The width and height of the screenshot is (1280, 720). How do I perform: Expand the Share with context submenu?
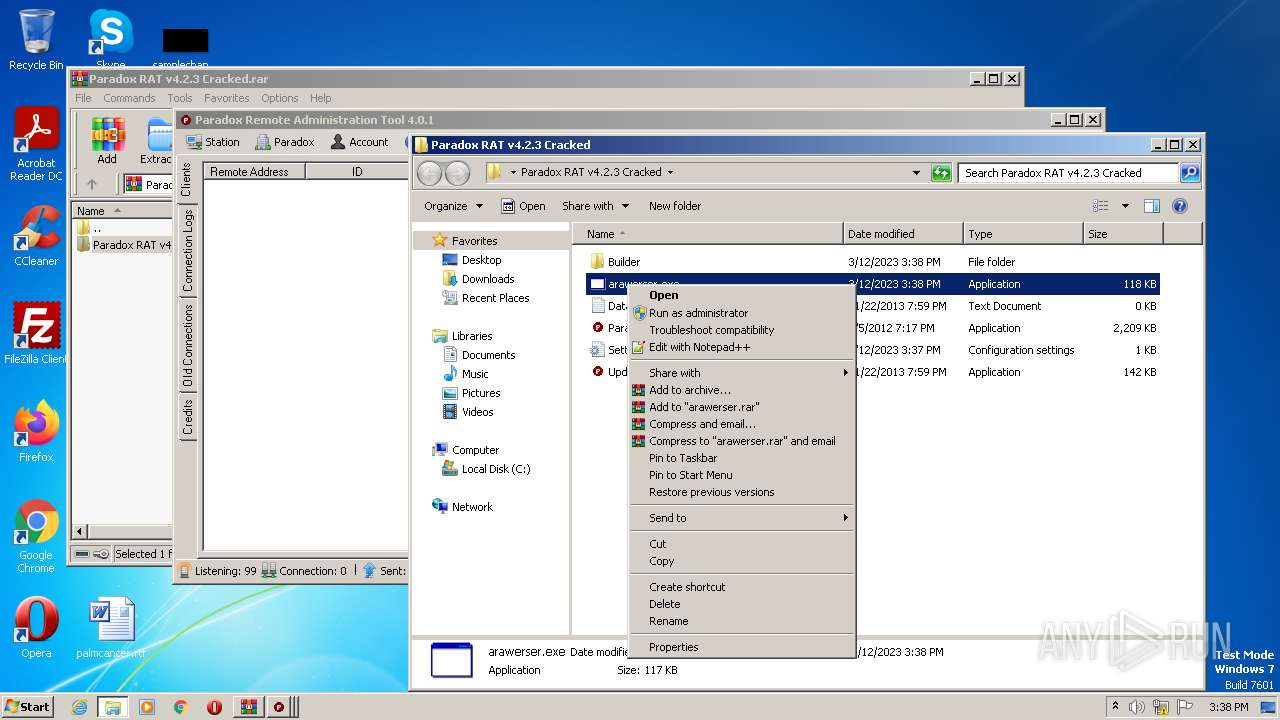pos(741,373)
